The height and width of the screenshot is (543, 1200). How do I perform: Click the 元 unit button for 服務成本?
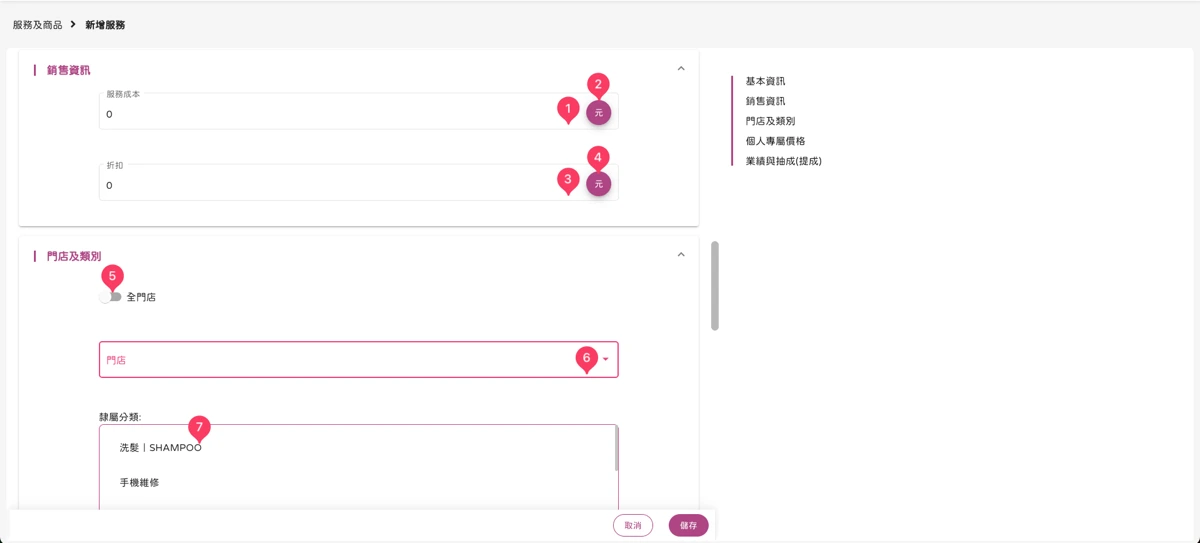[598, 113]
